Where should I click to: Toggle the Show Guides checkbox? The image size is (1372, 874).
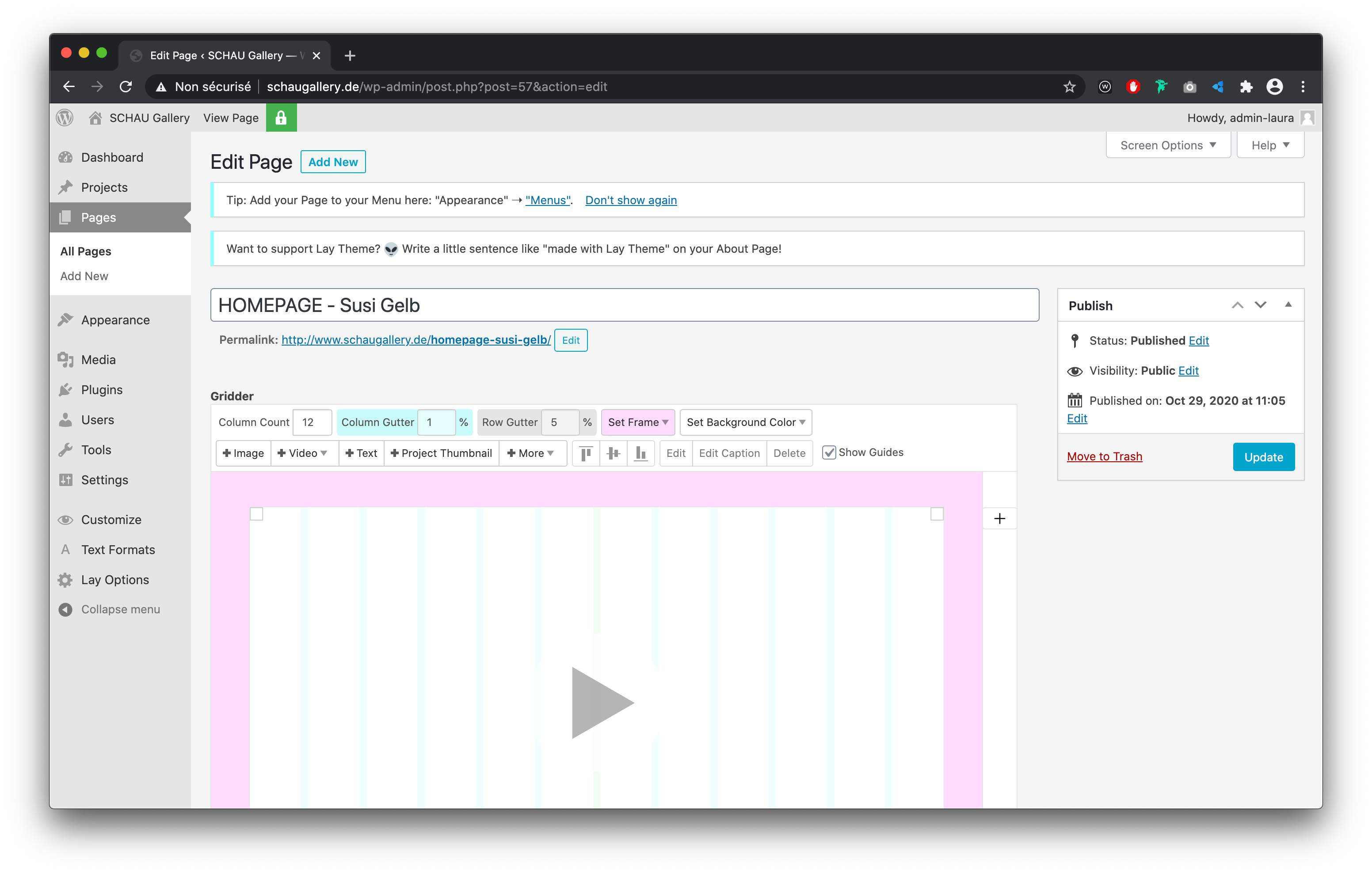click(x=829, y=452)
